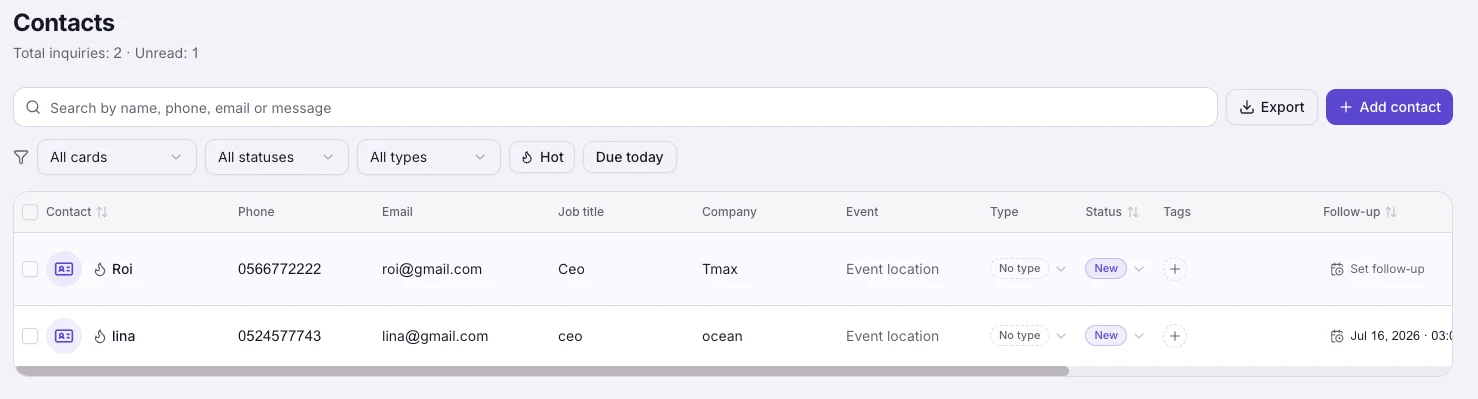Sort by Follow-up column arrows
The image size is (1478, 399).
click(x=1391, y=212)
